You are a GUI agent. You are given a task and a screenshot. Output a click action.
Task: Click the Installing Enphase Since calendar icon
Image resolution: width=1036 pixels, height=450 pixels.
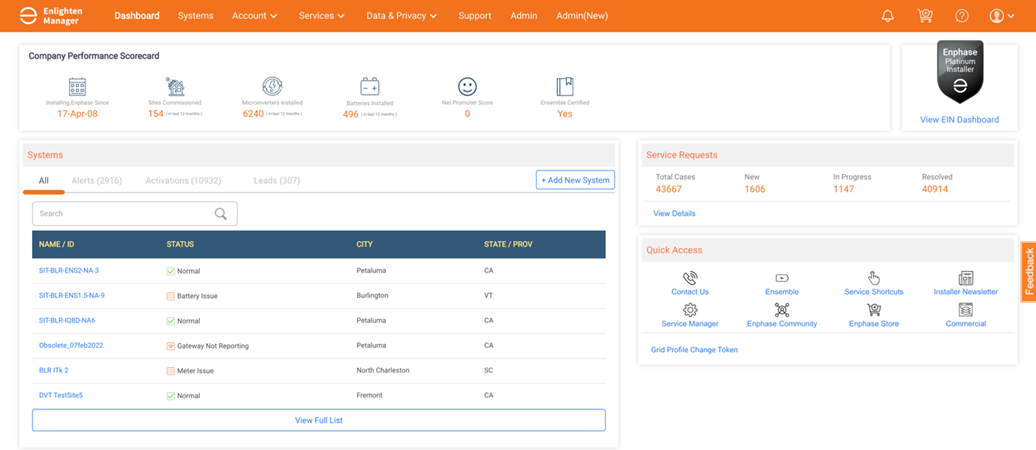(77, 87)
